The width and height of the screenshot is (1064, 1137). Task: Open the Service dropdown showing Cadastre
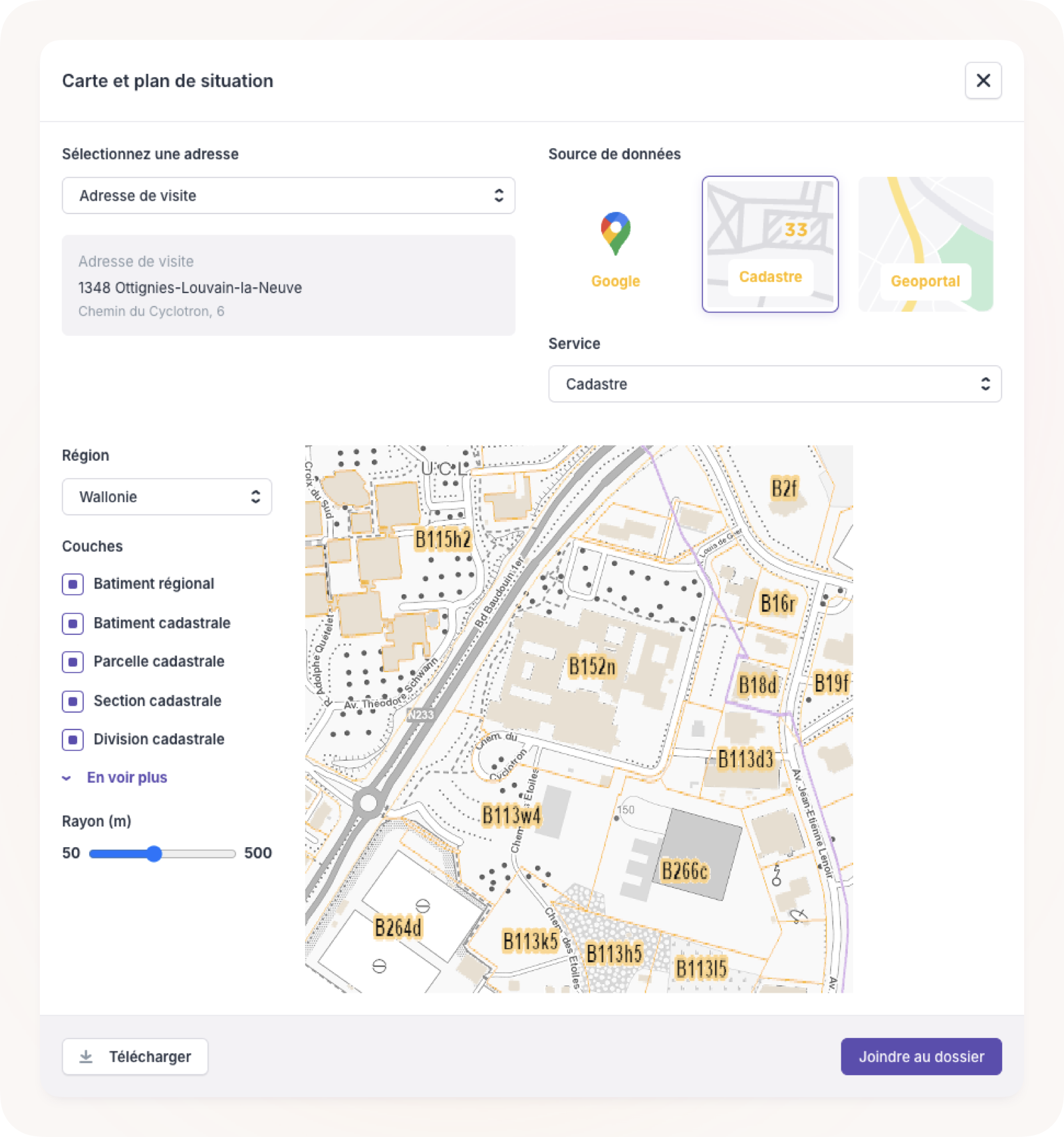(x=775, y=384)
